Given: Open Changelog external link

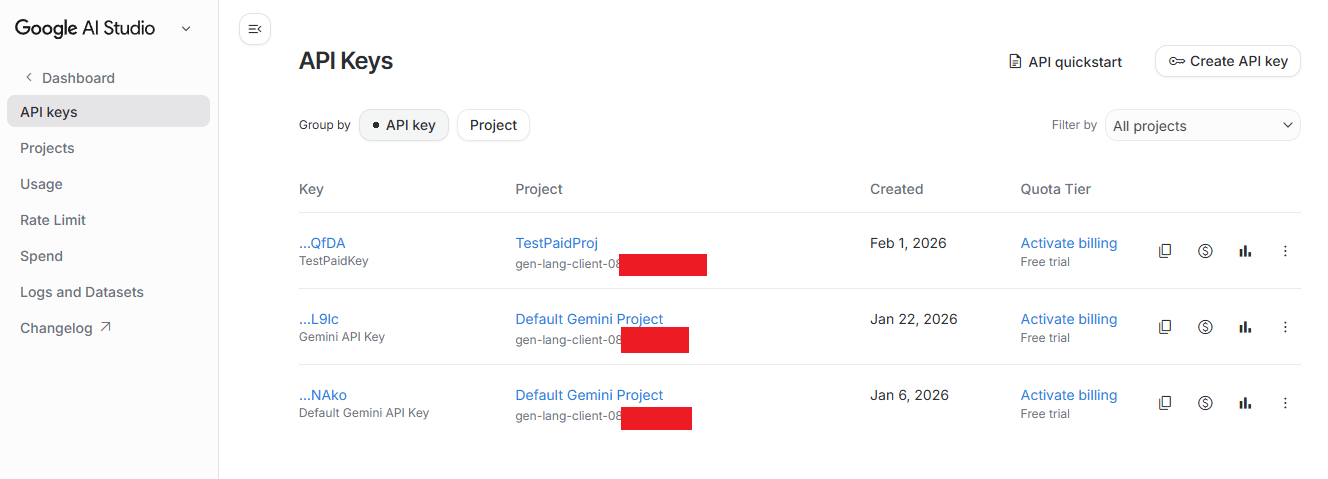Looking at the screenshot, I should click(66, 328).
